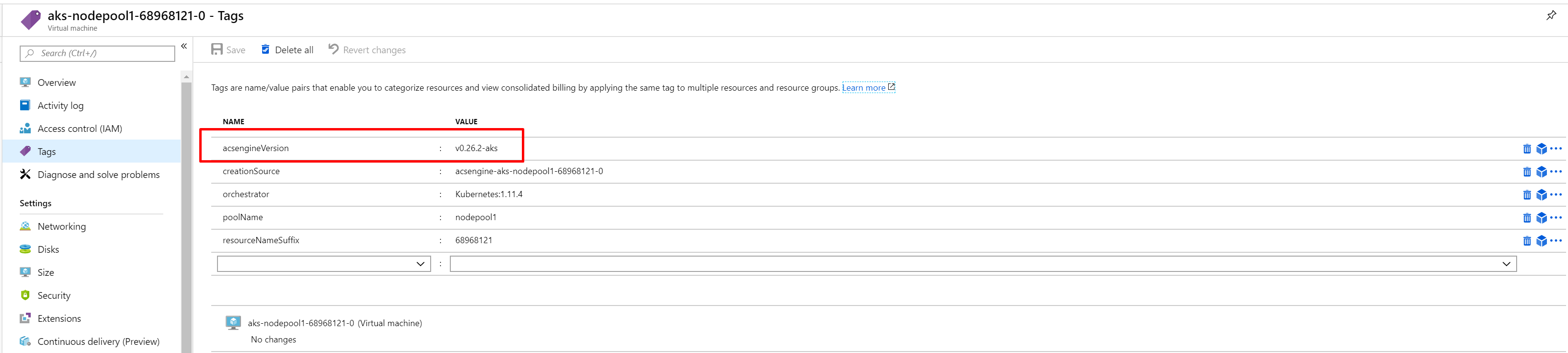Delete the acsengineVersion tag with trash icon
The height and width of the screenshot is (353, 1568).
[1527, 149]
